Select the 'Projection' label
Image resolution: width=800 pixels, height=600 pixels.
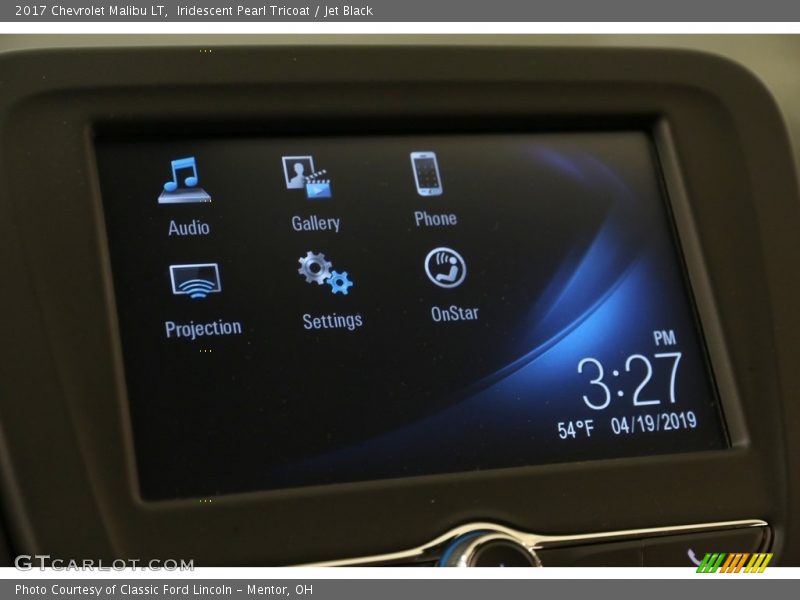pyautogui.click(x=203, y=329)
